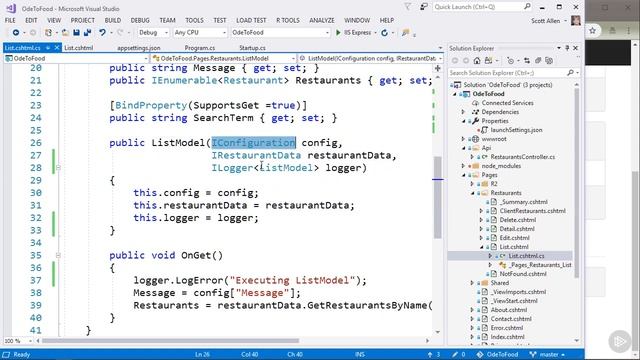Screen dimensions: 640x360
Task: Click Collapse All icon in Solution Explorer
Action: pyautogui.click(x=538, y=61)
